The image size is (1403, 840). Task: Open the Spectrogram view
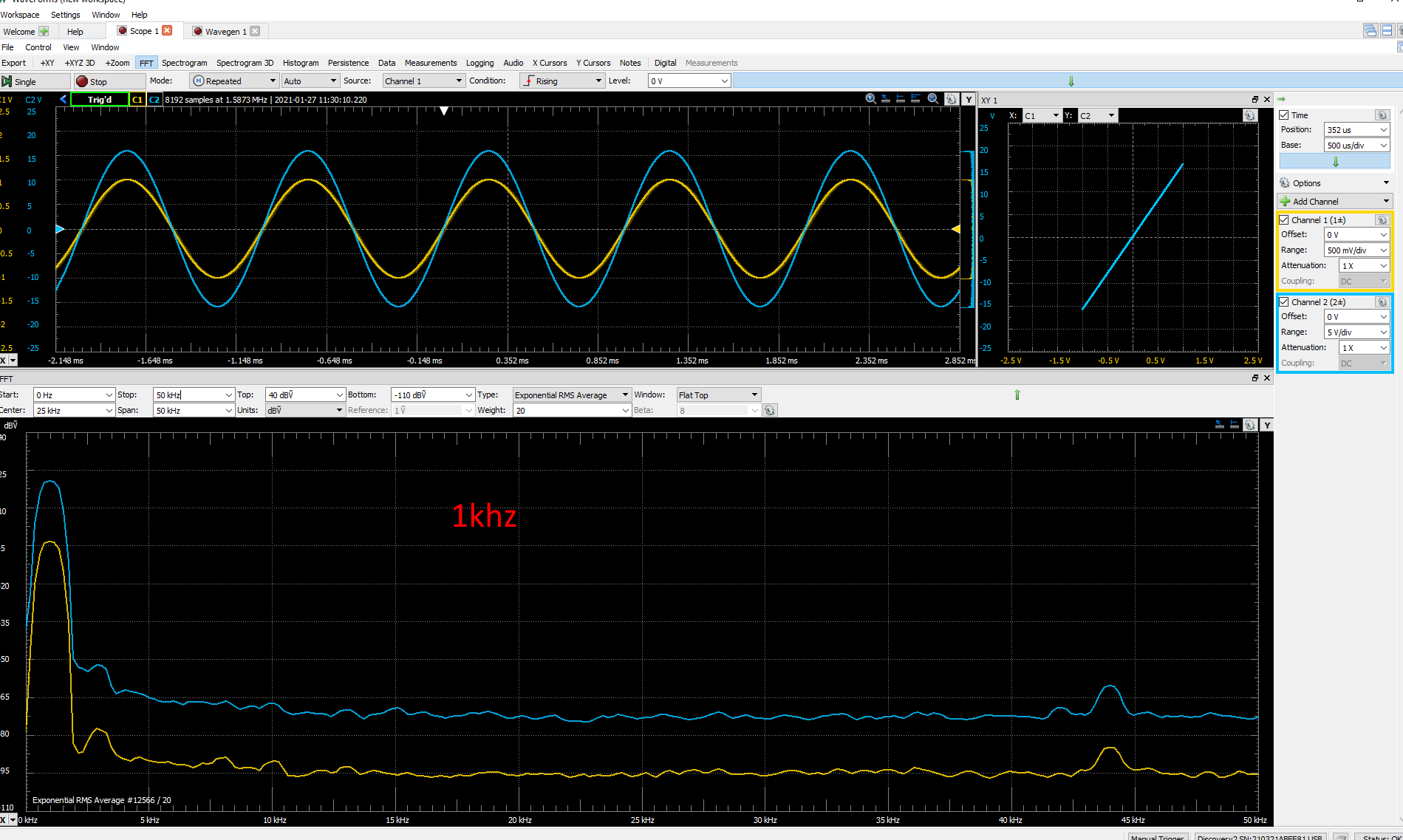pyautogui.click(x=184, y=63)
